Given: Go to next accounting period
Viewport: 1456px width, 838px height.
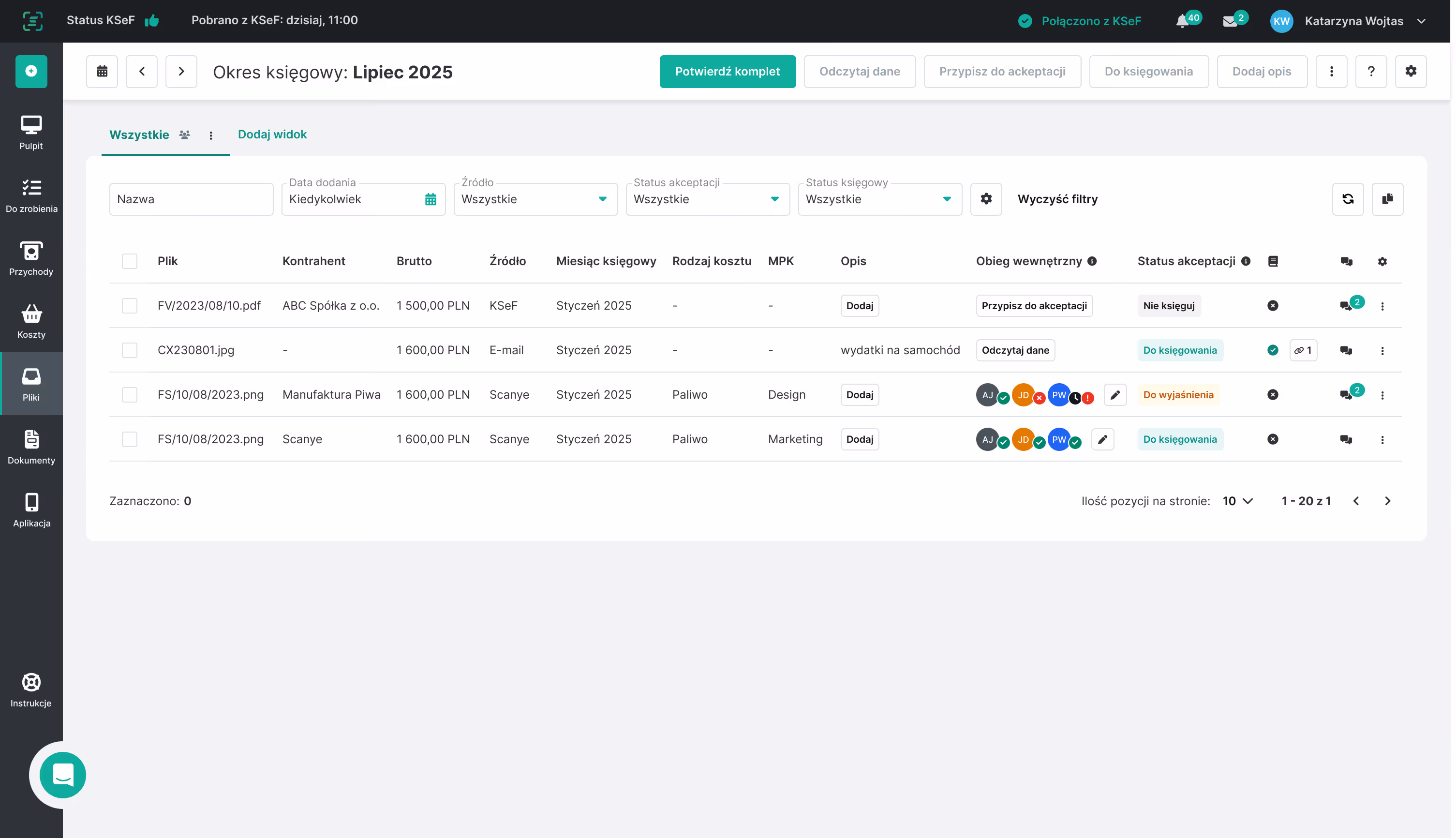Looking at the screenshot, I should (x=182, y=72).
